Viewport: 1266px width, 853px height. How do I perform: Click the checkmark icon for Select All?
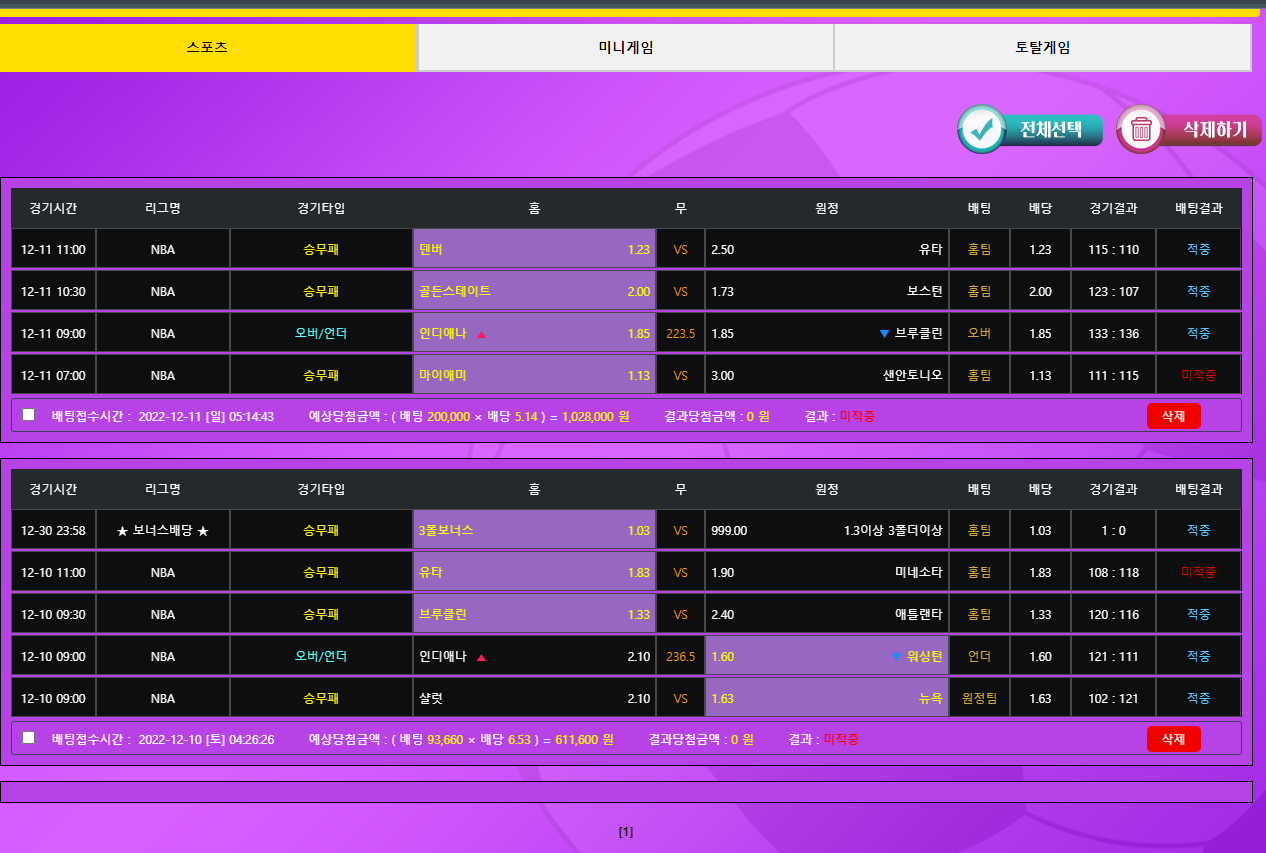[x=982, y=129]
